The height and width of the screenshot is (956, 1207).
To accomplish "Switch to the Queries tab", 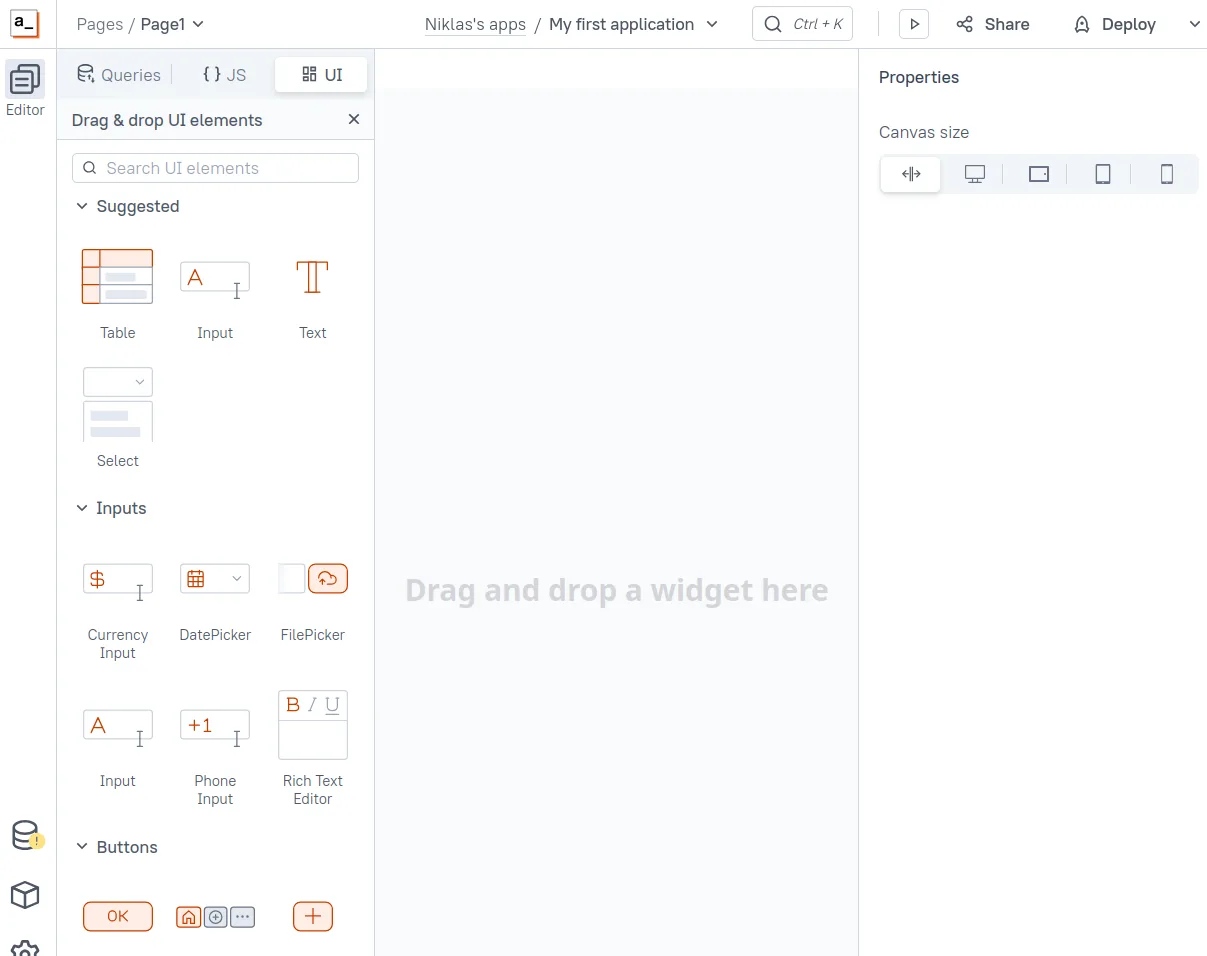I will 119,75.
